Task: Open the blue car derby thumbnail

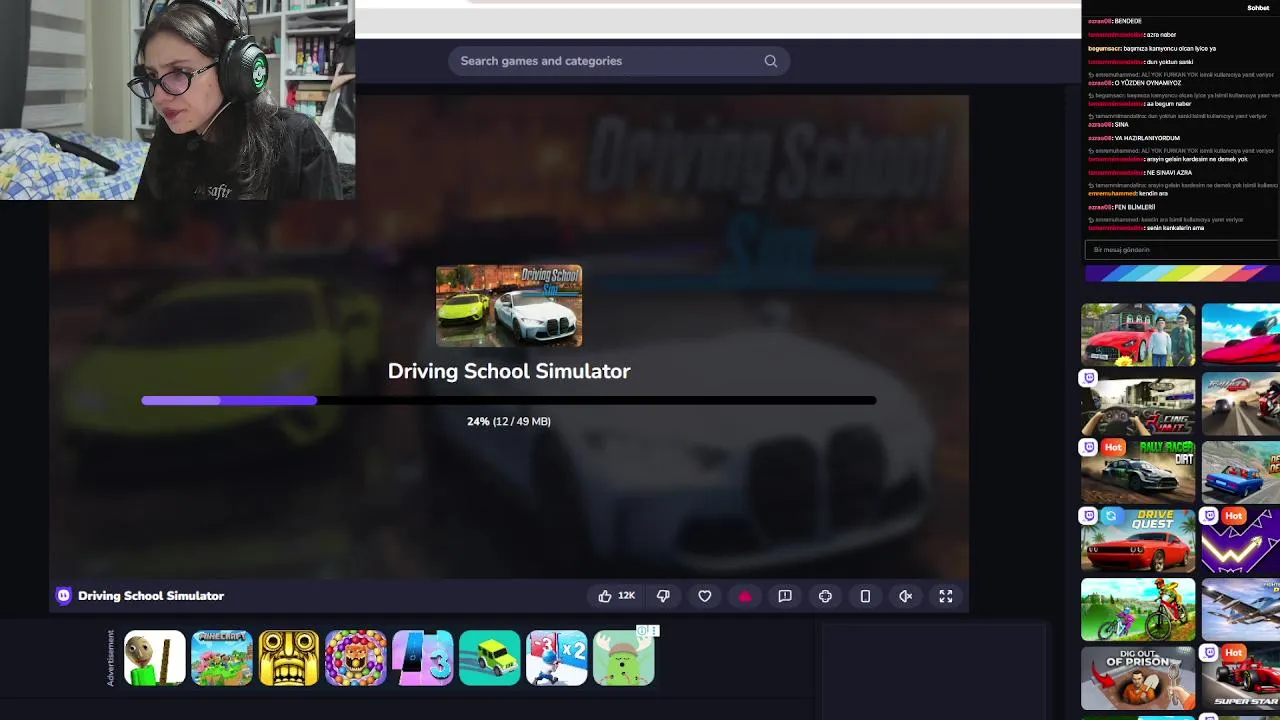Action: pos(1241,473)
